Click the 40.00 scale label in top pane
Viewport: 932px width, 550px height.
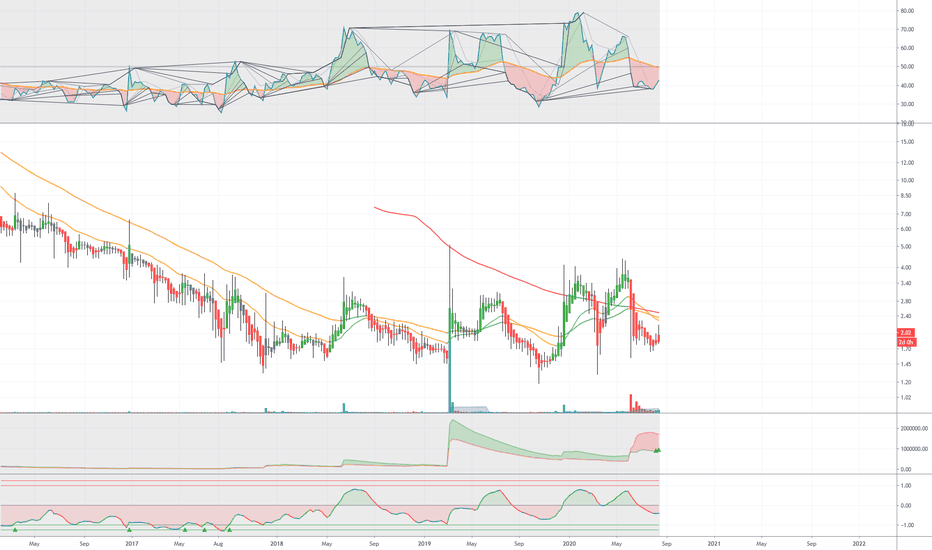[x=906, y=86]
